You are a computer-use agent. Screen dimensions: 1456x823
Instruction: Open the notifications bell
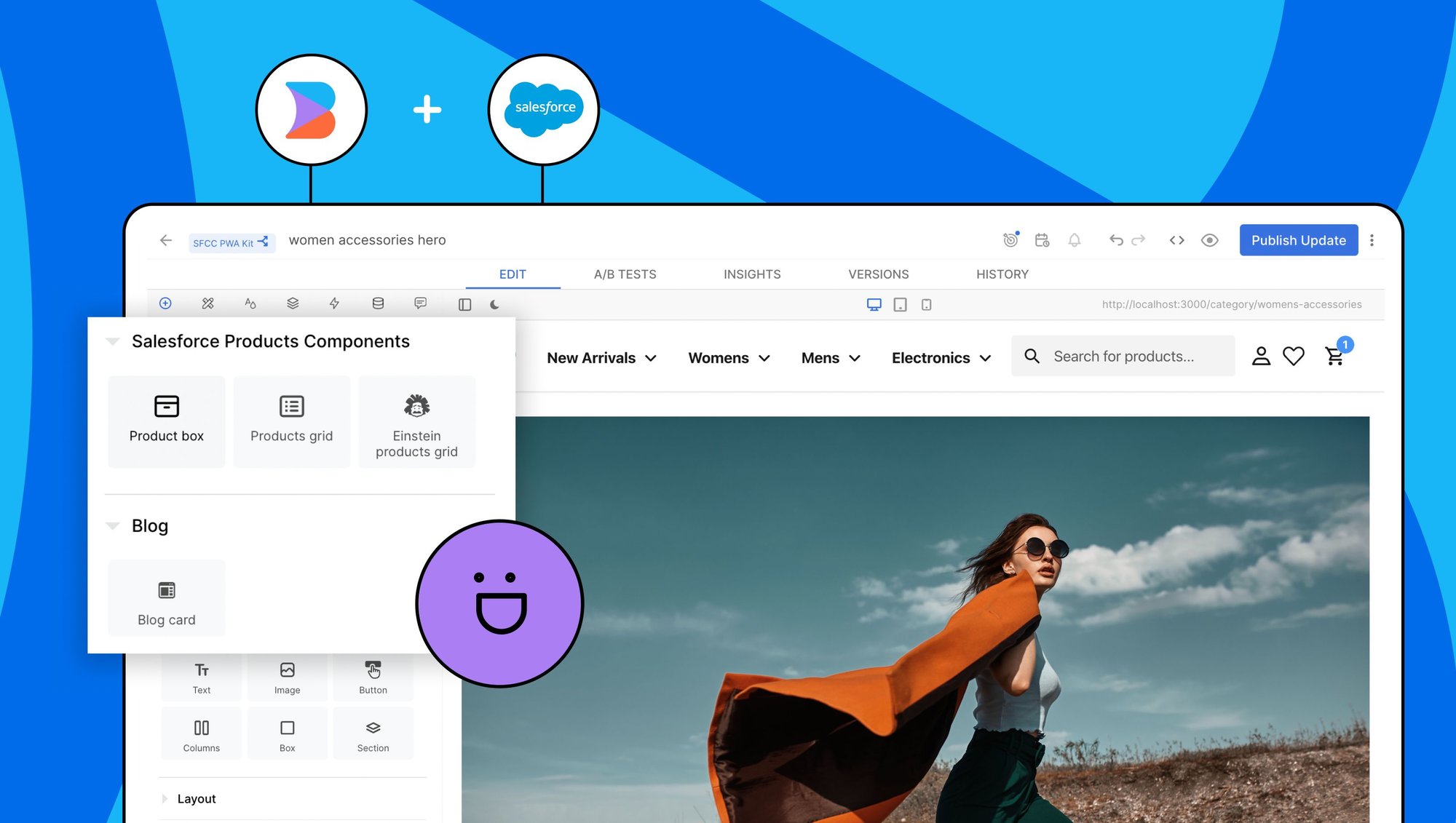(1074, 240)
